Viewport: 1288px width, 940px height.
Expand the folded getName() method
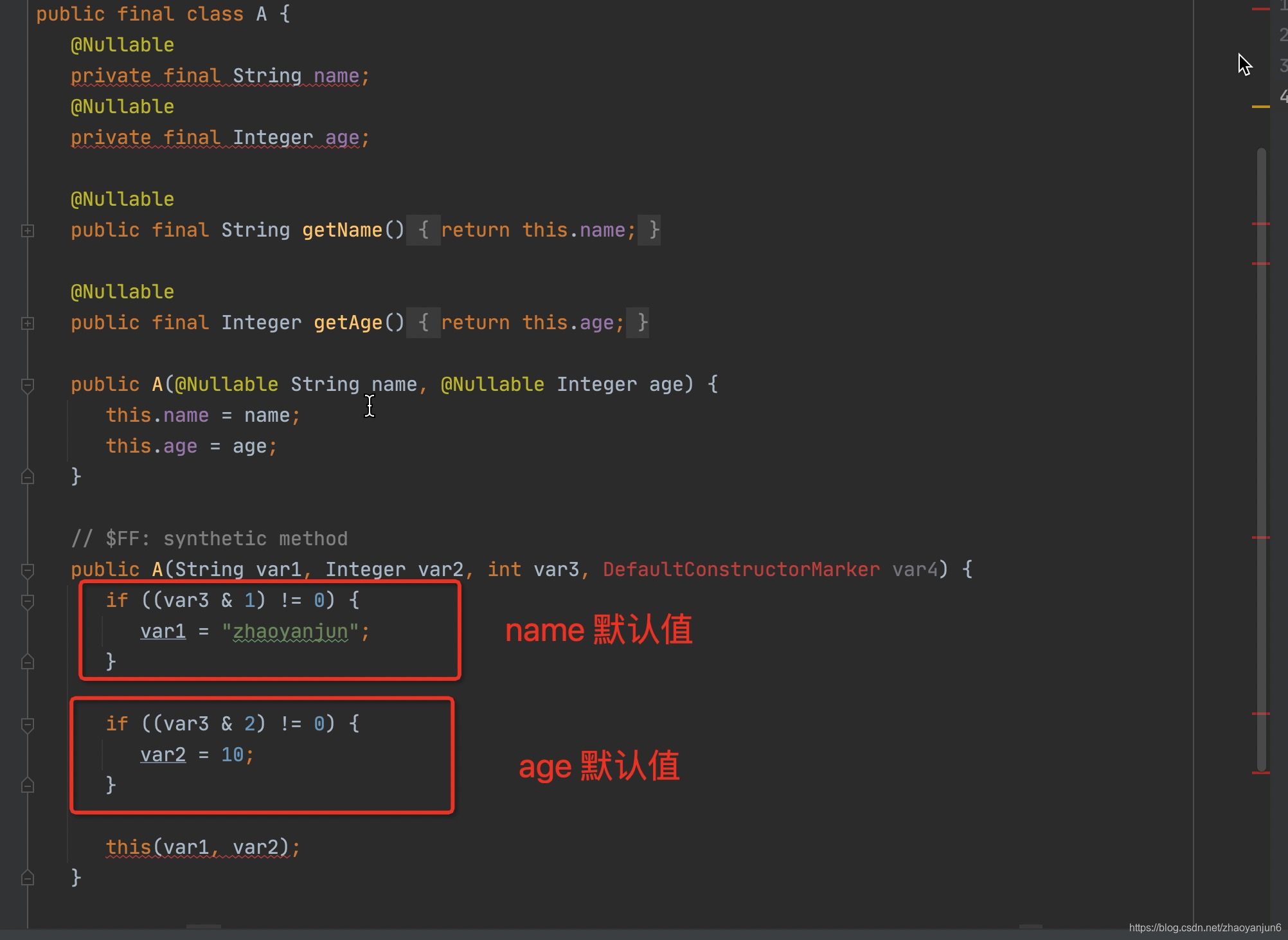[x=28, y=230]
